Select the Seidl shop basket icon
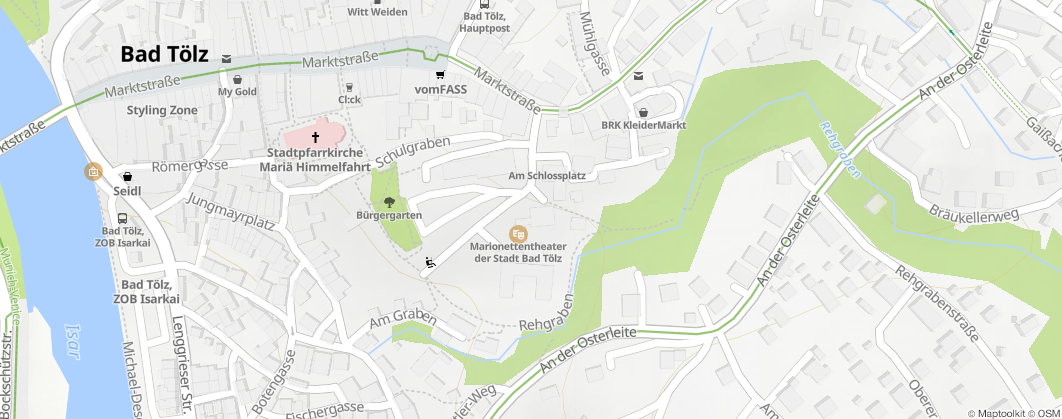Image resolution: width=1062 pixels, height=419 pixels. pos(127,177)
